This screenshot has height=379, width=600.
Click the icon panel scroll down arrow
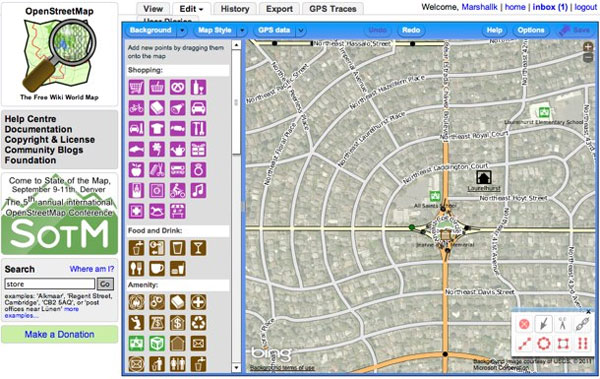pyautogui.click(x=236, y=368)
